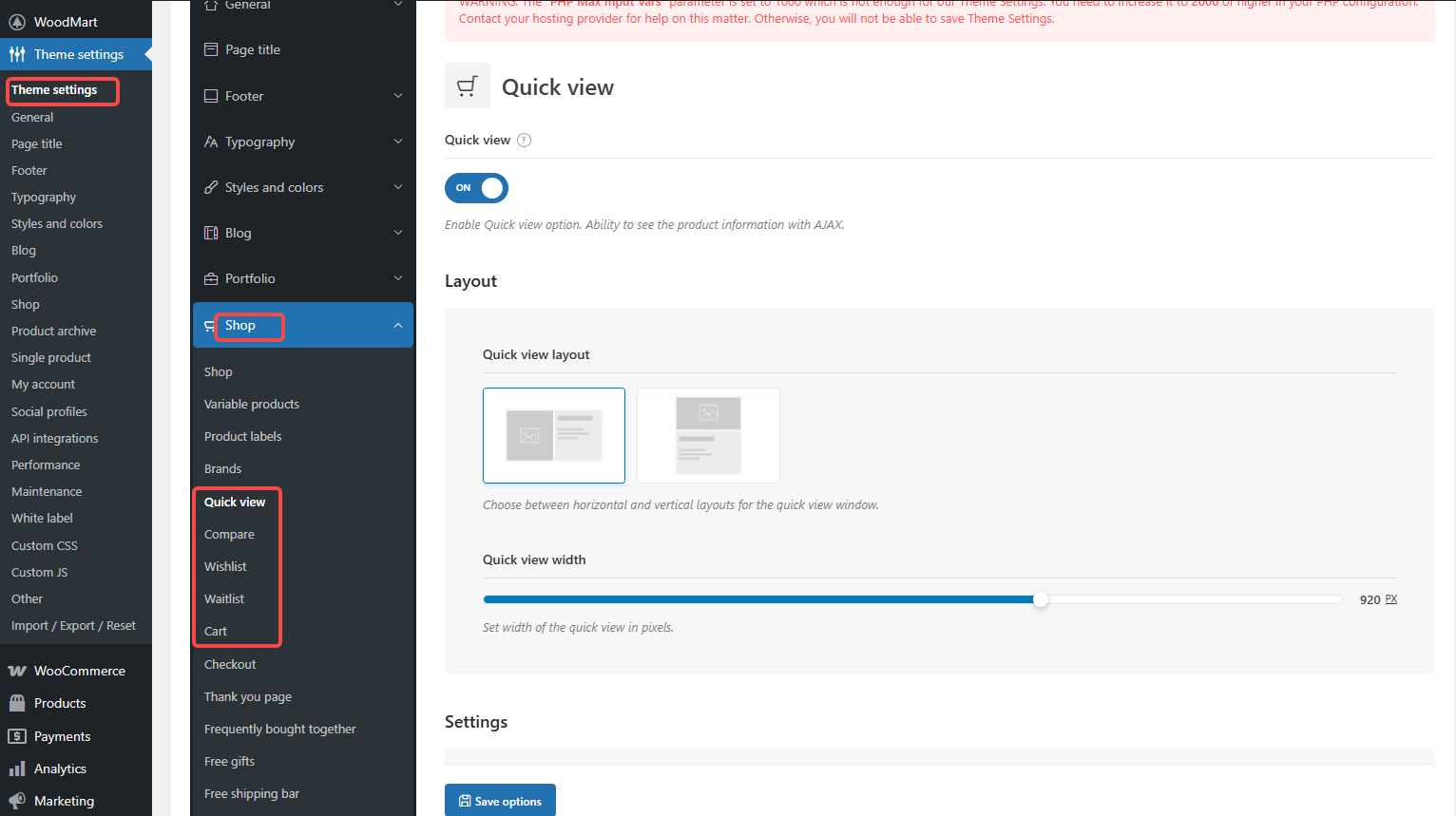Open Checkout in the Shop submenu
1456x816 pixels.
230,664
